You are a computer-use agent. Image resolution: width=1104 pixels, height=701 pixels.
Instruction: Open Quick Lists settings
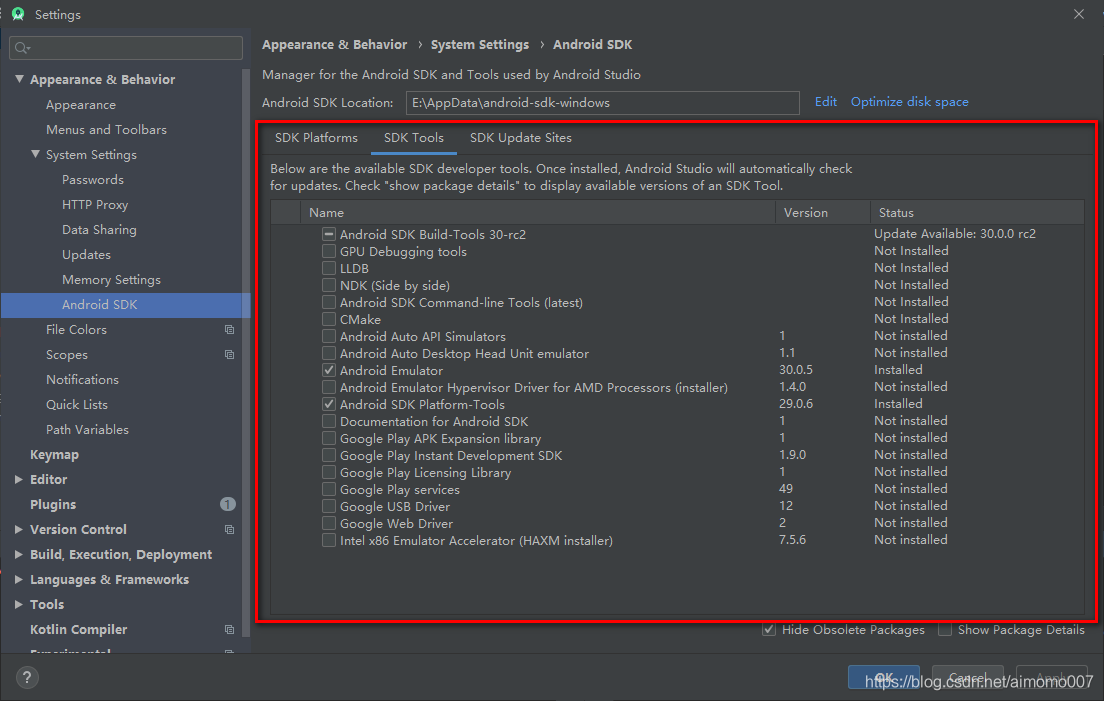click(77, 405)
